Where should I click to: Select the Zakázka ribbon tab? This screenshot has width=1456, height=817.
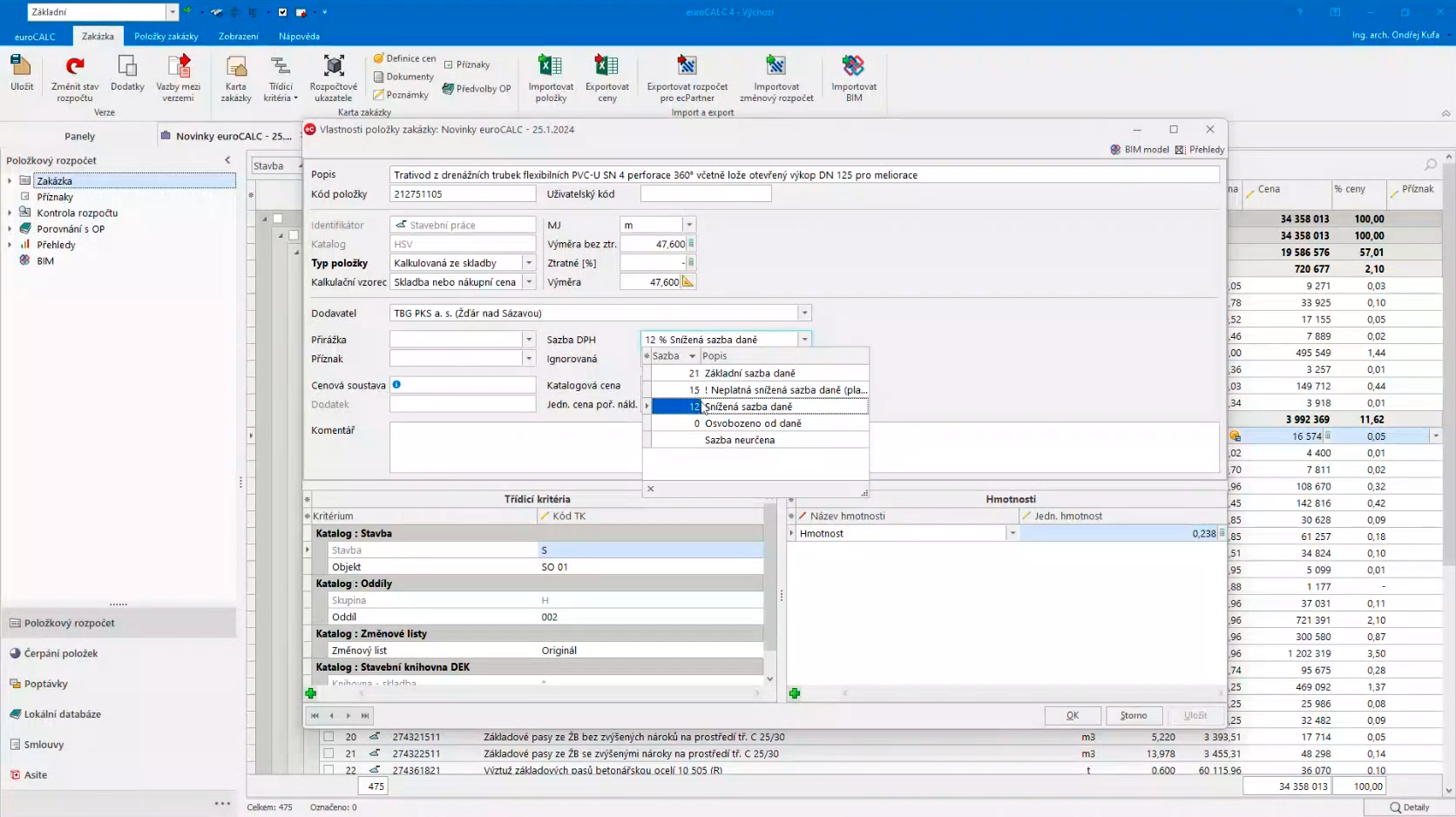pyautogui.click(x=98, y=37)
